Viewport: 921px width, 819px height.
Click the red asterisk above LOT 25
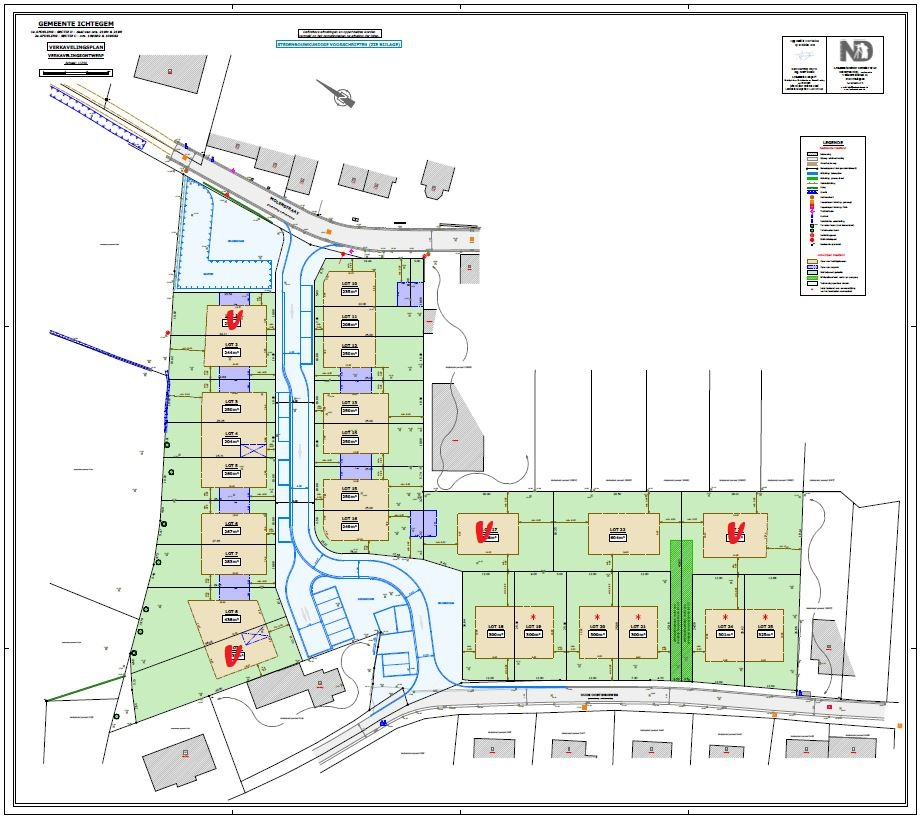tap(765, 616)
